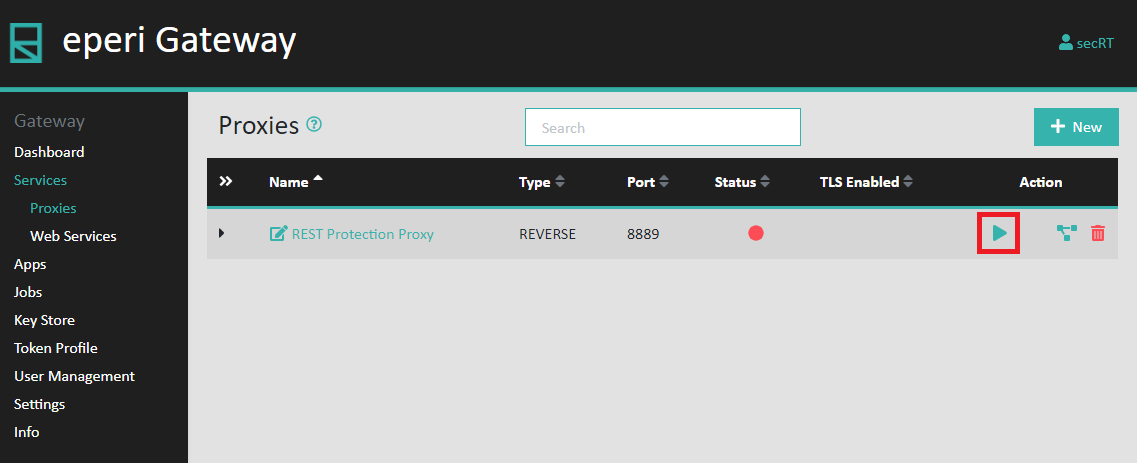This screenshot has width=1137, height=463.
Task: Edit REST Protection Proxy via pencil icon
Action: point(278,233)
